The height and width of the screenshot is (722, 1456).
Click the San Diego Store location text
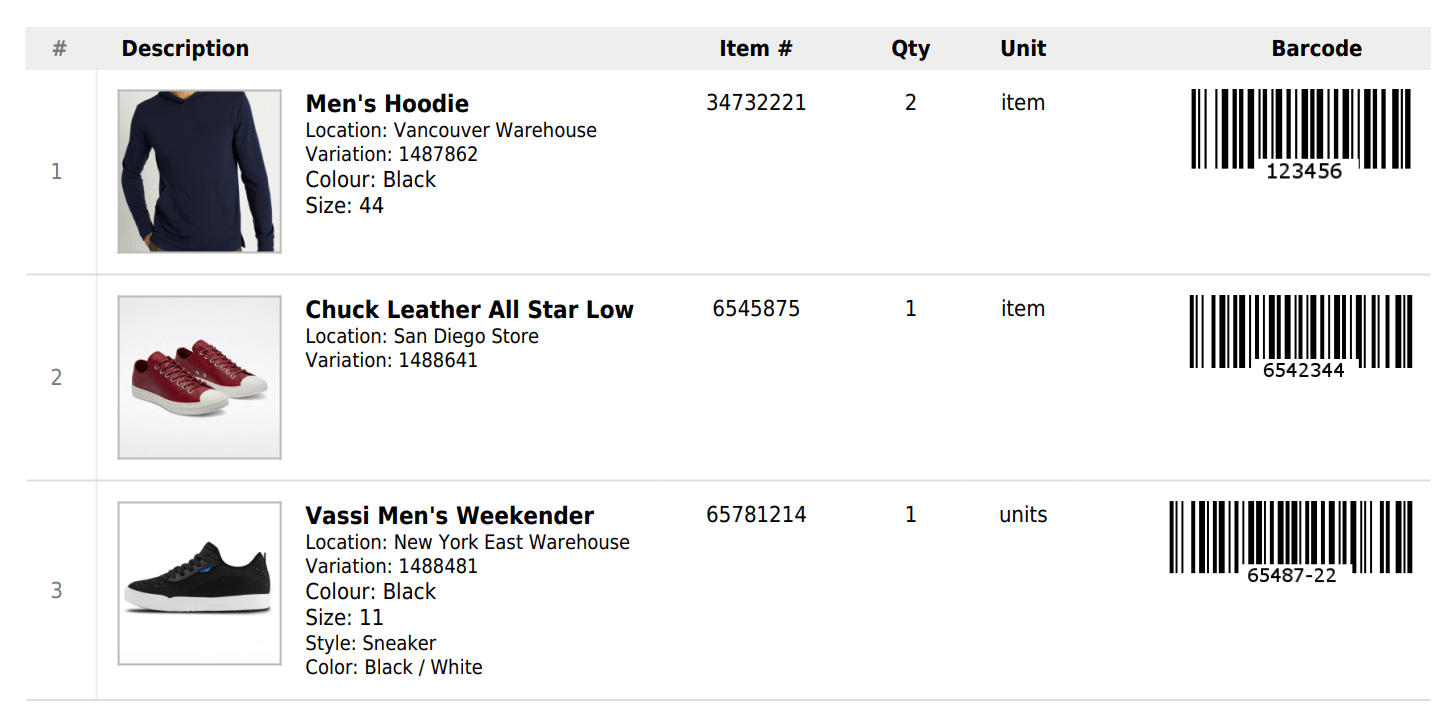coord(465,337)
